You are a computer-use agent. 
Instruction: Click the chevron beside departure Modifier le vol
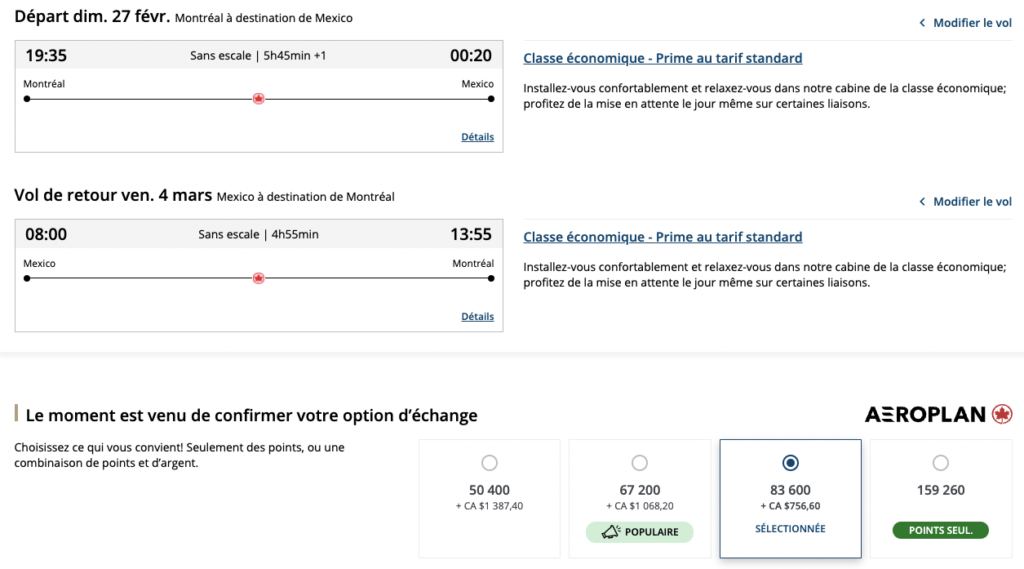[x=922, y=22]
